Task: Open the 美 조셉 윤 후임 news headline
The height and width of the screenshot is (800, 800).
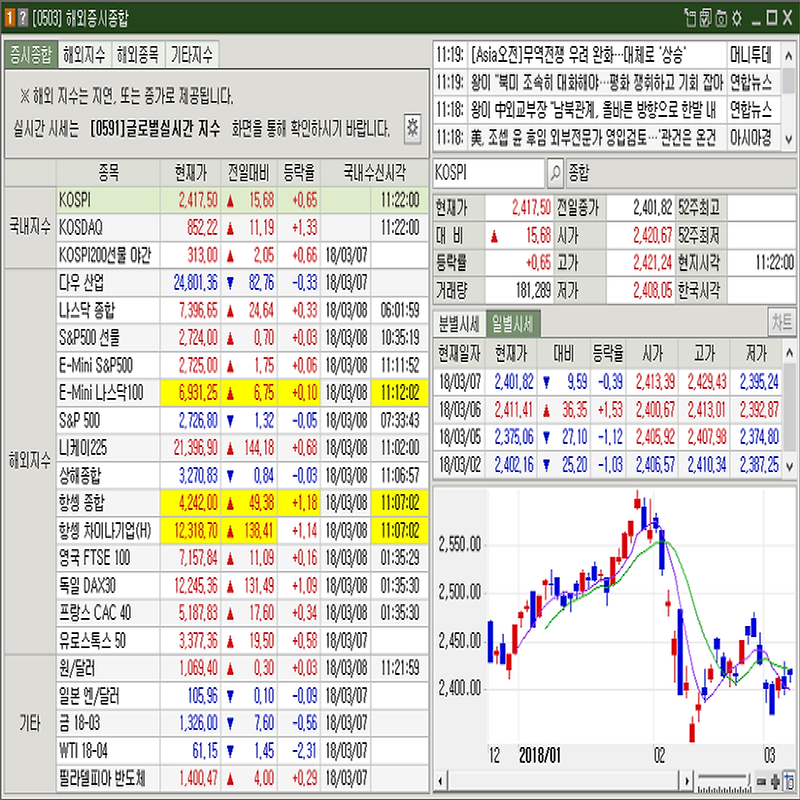Action: [x=593, y=137]
